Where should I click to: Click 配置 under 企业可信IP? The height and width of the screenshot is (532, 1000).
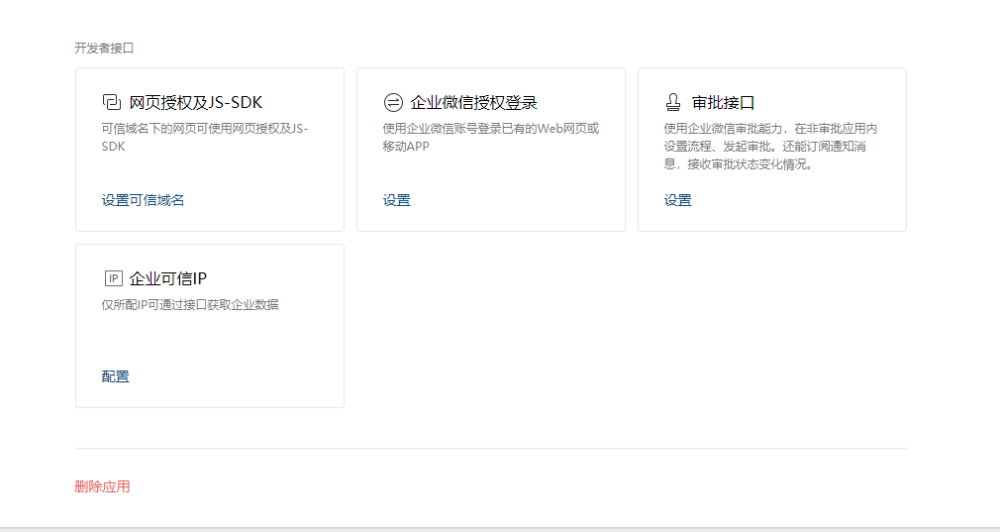coord(115,376)
